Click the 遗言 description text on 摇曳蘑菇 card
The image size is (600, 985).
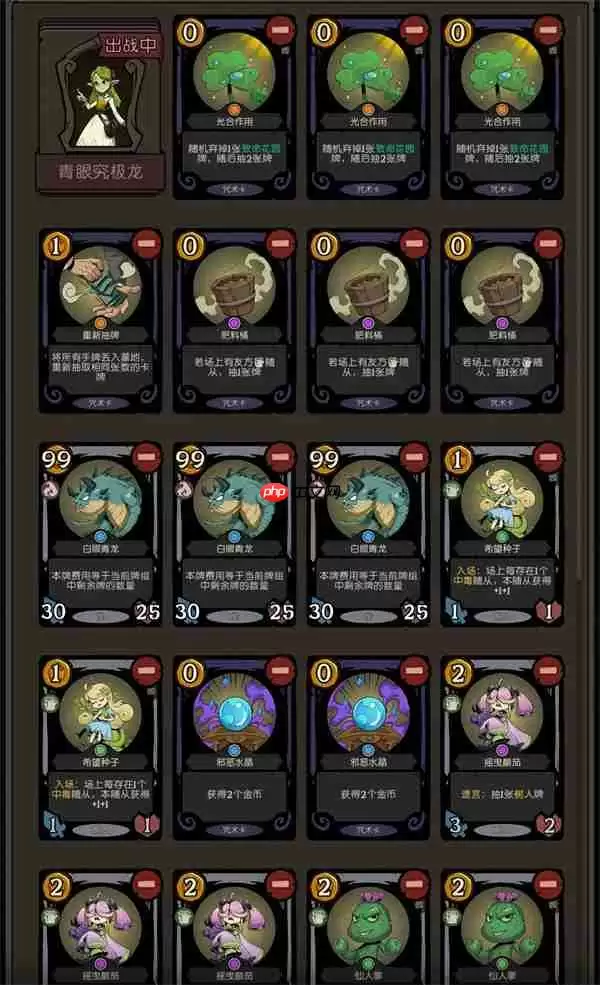[x=502, y=795]
